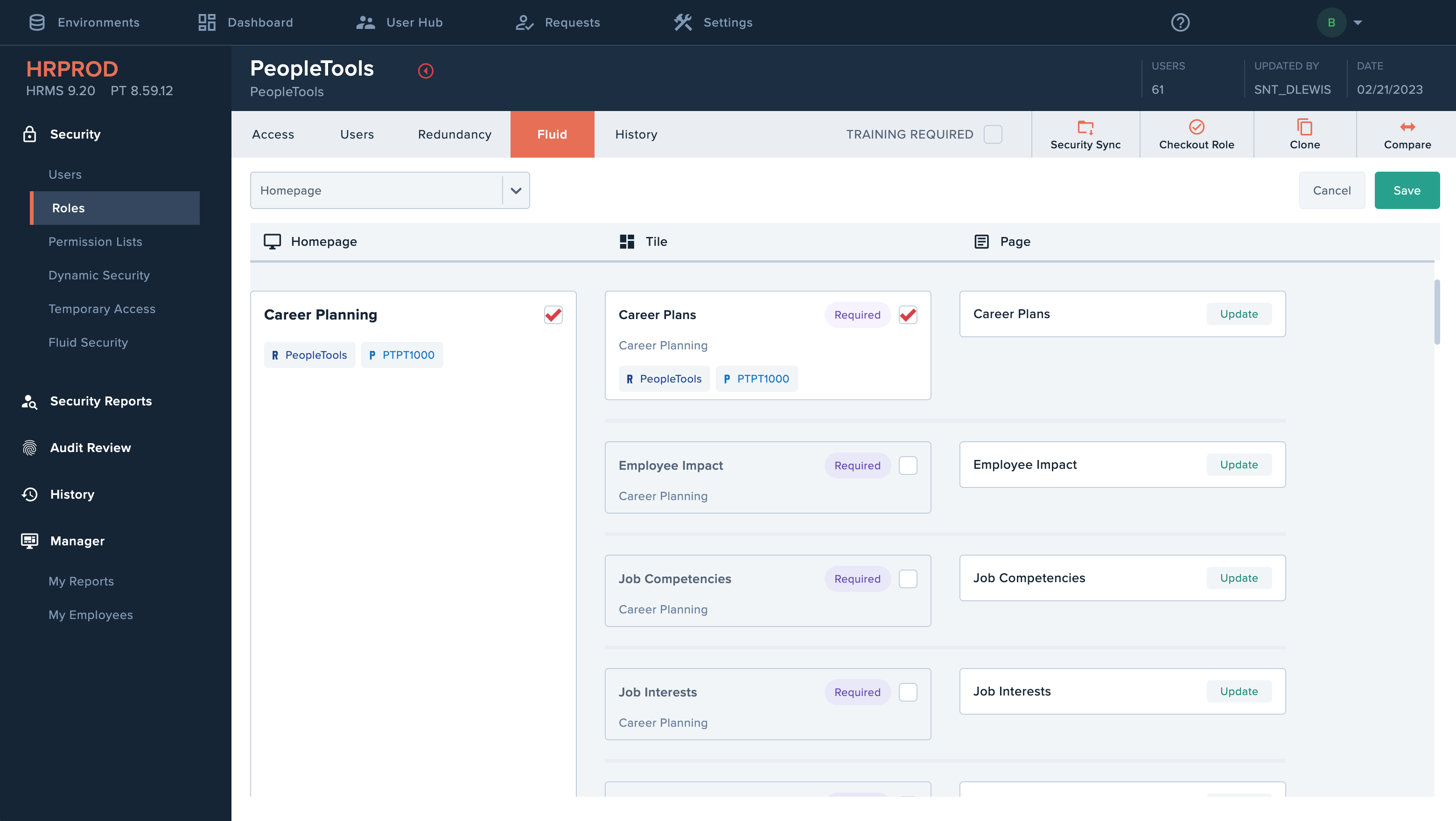
Task: Click the red back arrow beside PeopleTools
Action: (426, 70)
